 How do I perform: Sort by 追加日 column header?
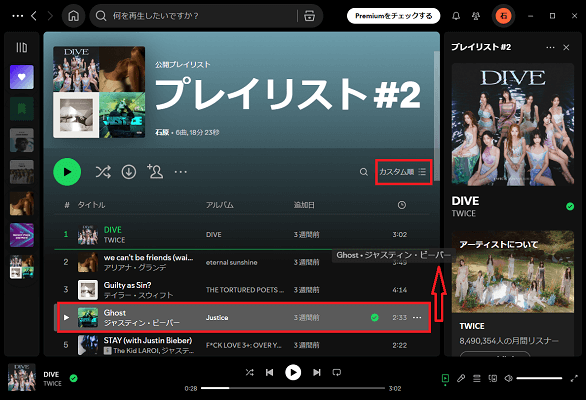pyautogui.click(x=304, y=205)
